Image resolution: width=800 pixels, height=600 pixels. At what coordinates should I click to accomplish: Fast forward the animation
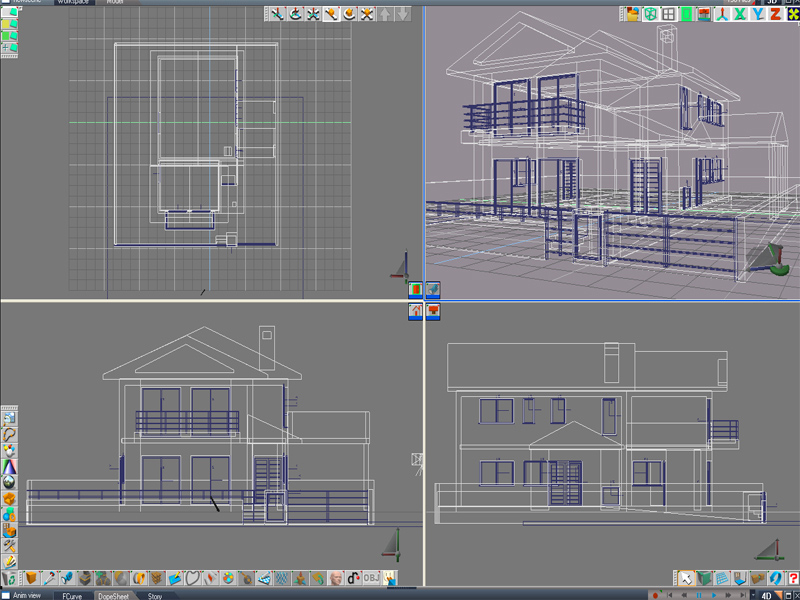pyautogui.click(x=728, y=595)
